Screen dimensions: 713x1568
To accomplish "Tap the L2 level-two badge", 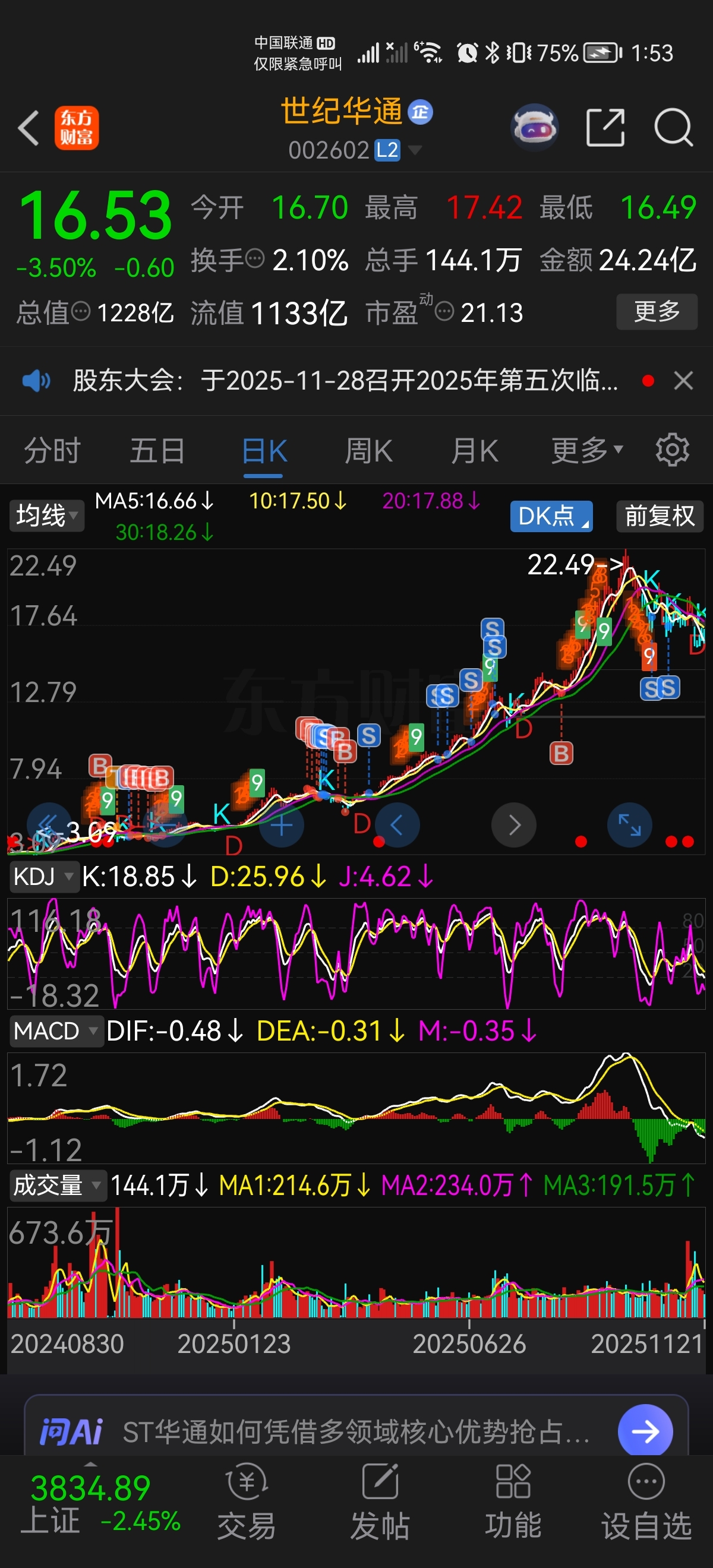I will [387, 150].
